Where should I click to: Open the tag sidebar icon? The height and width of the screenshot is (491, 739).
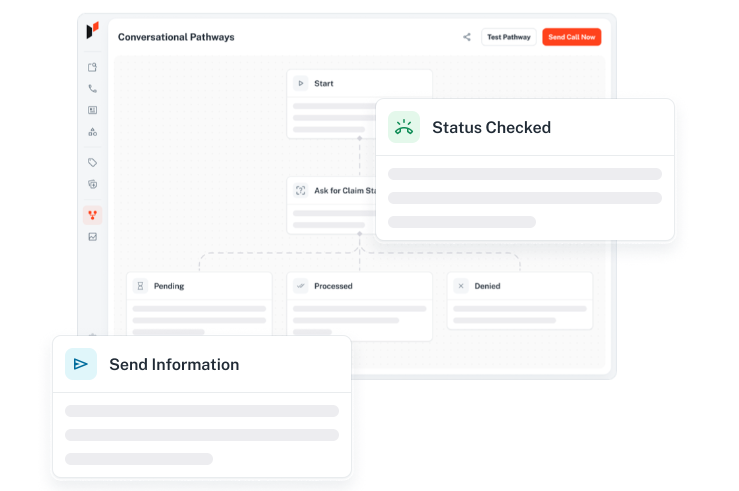[92, 163]
